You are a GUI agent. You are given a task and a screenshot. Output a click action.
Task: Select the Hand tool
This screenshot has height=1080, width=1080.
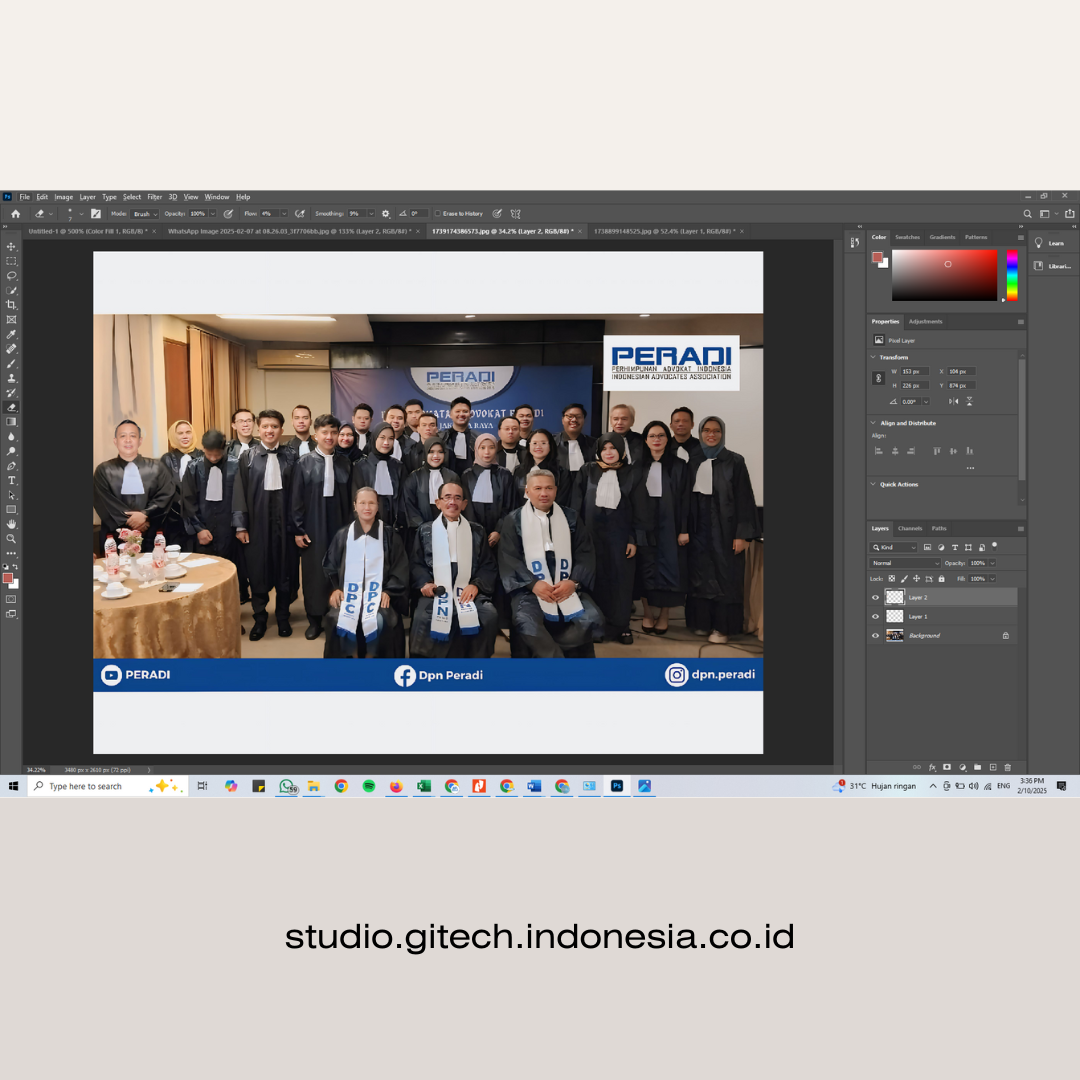click(12, 524)
